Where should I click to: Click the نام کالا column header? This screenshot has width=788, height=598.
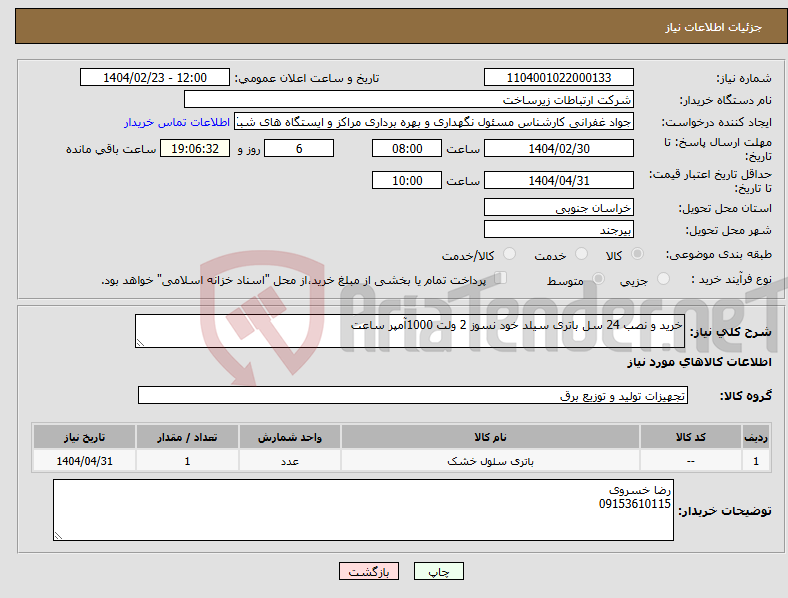(490, 437)
